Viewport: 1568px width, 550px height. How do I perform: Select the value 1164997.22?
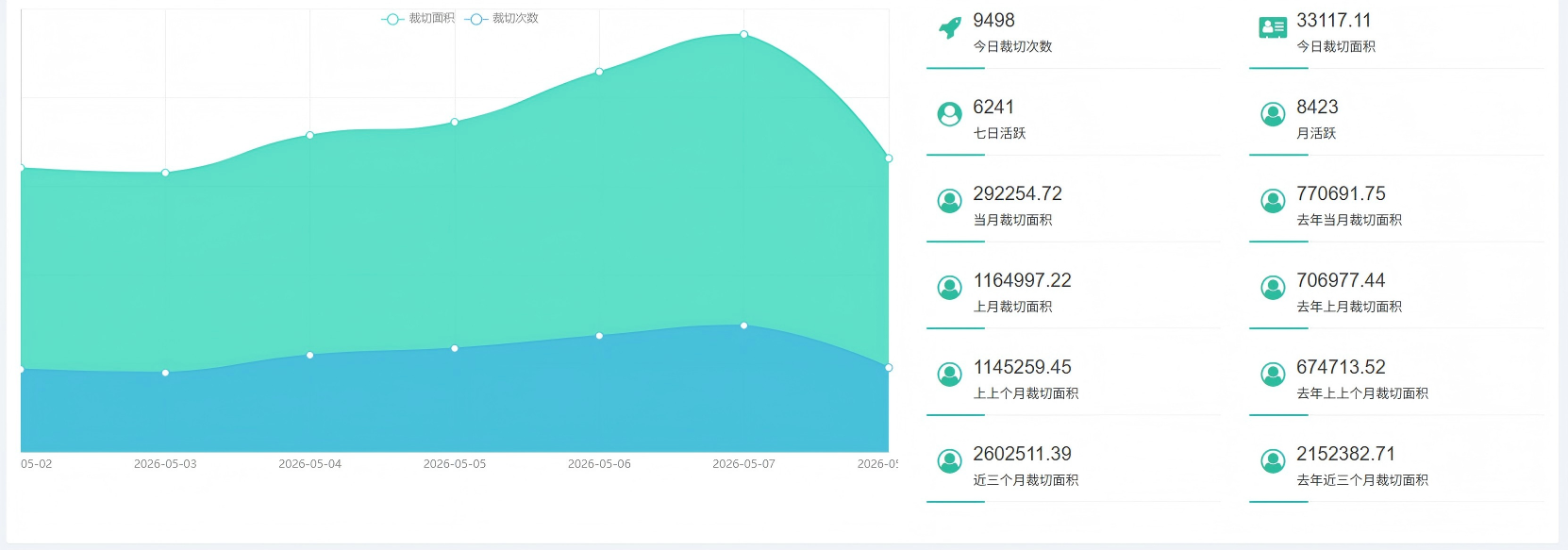point(1022,280)
